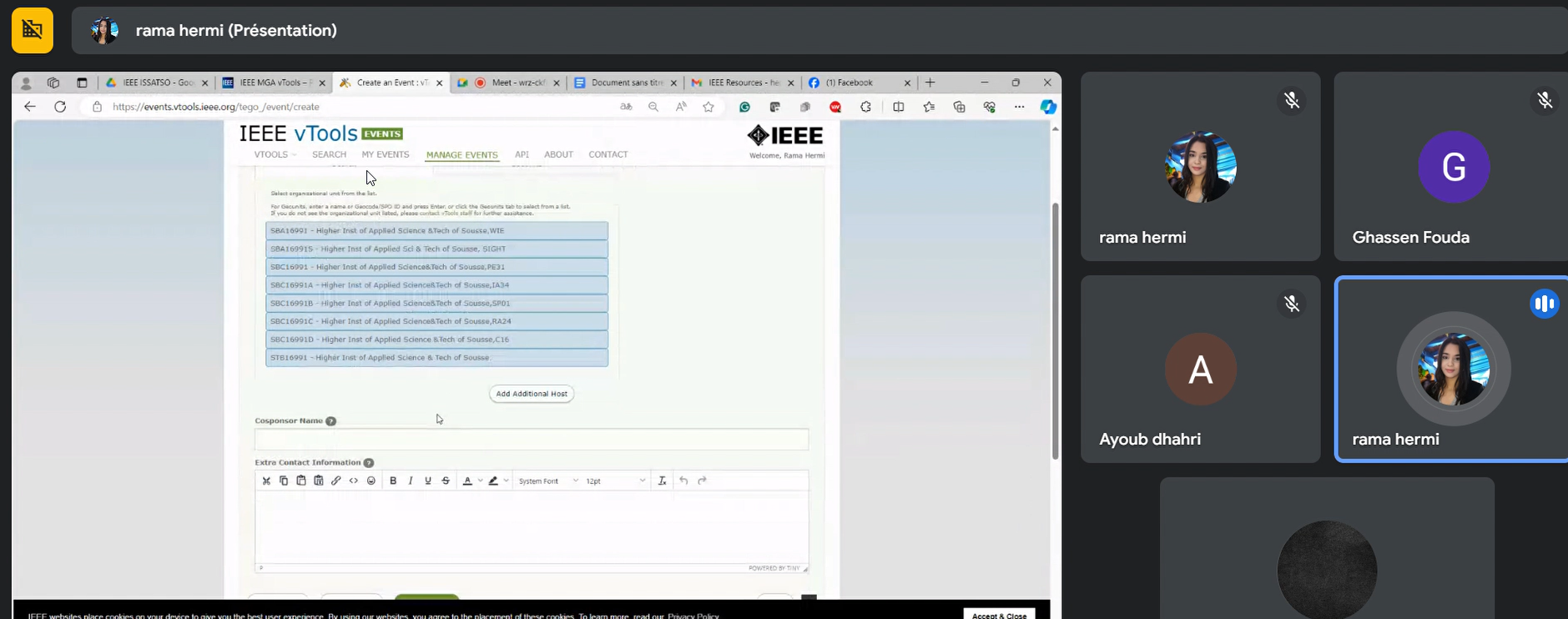The image size is (1568, 619).
Task: Select SBA16991 Sousse WIE unit
Action: [x=436, y=230]
